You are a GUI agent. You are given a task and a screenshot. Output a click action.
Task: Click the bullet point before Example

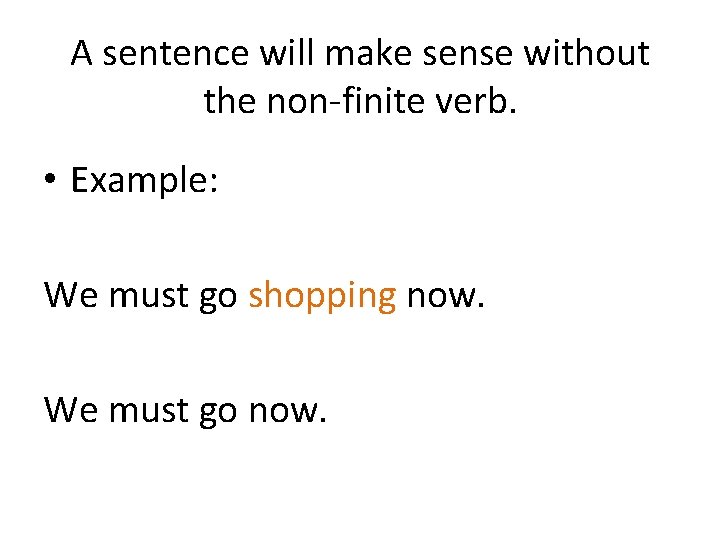coord(50,179)
